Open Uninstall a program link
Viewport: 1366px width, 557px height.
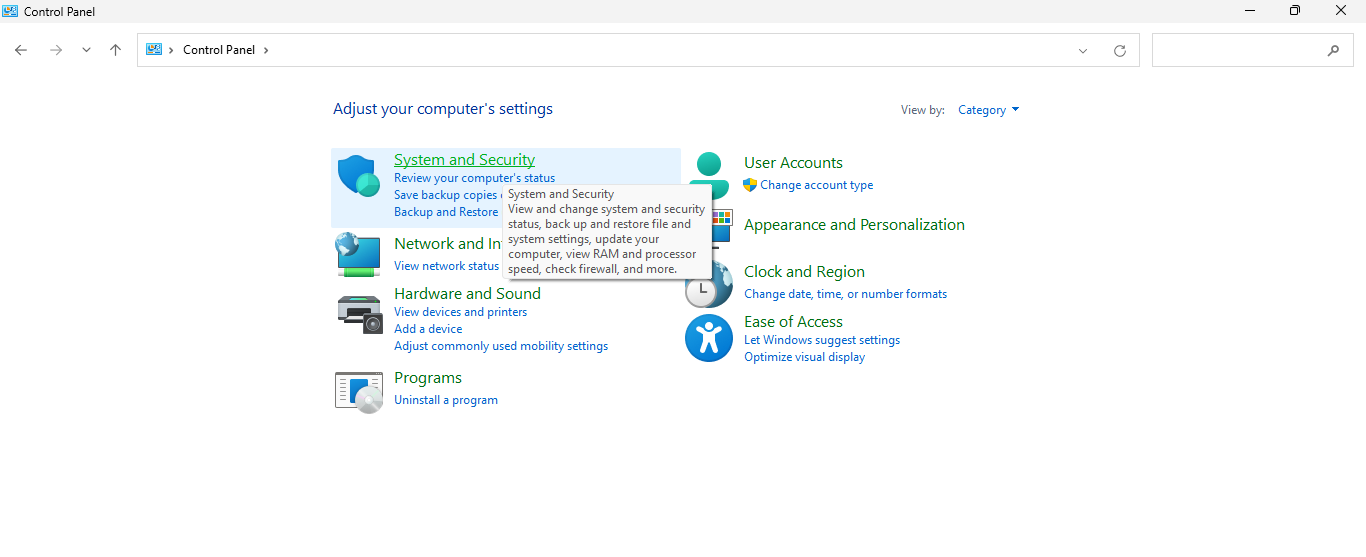(x=445, y=400)
